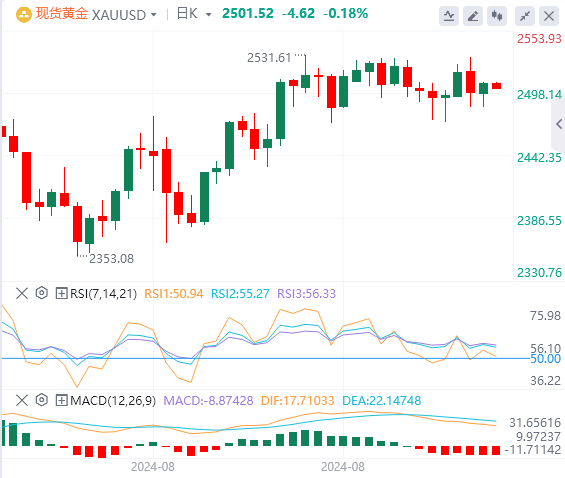
Task: Remove the MACD indicator panel
Action: pos(22,400)
